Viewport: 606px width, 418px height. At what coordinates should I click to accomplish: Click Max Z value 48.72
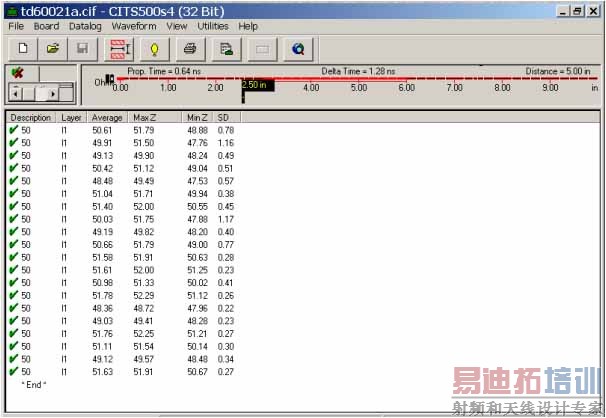[x=144, y=308]
